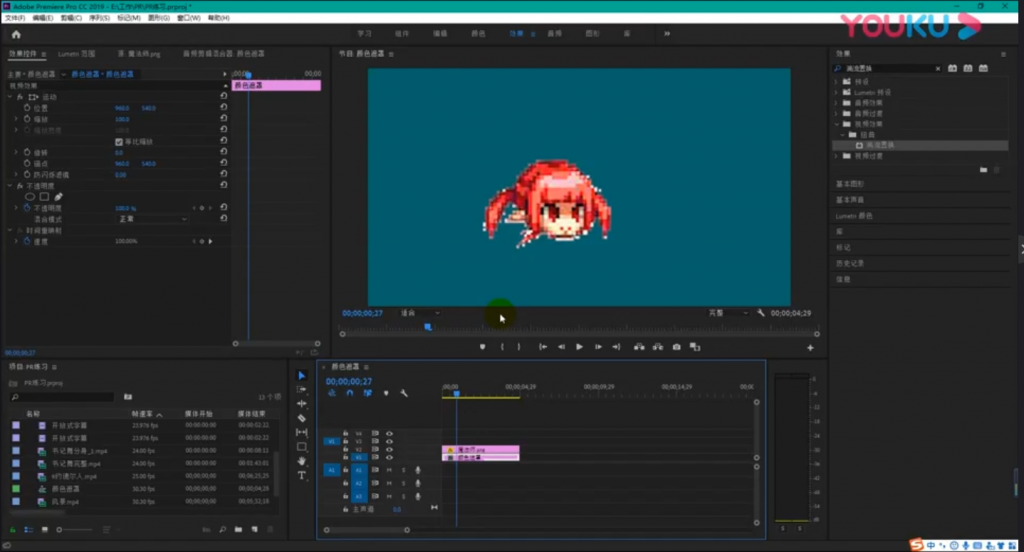Toggle stopwatch animation for Position
The height and width of the screenshot is (552, 1024).
click(x=27, y=108)
